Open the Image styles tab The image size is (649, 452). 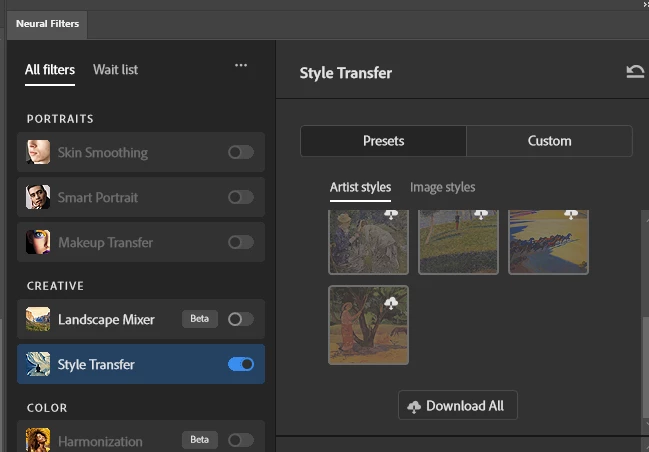442,188
